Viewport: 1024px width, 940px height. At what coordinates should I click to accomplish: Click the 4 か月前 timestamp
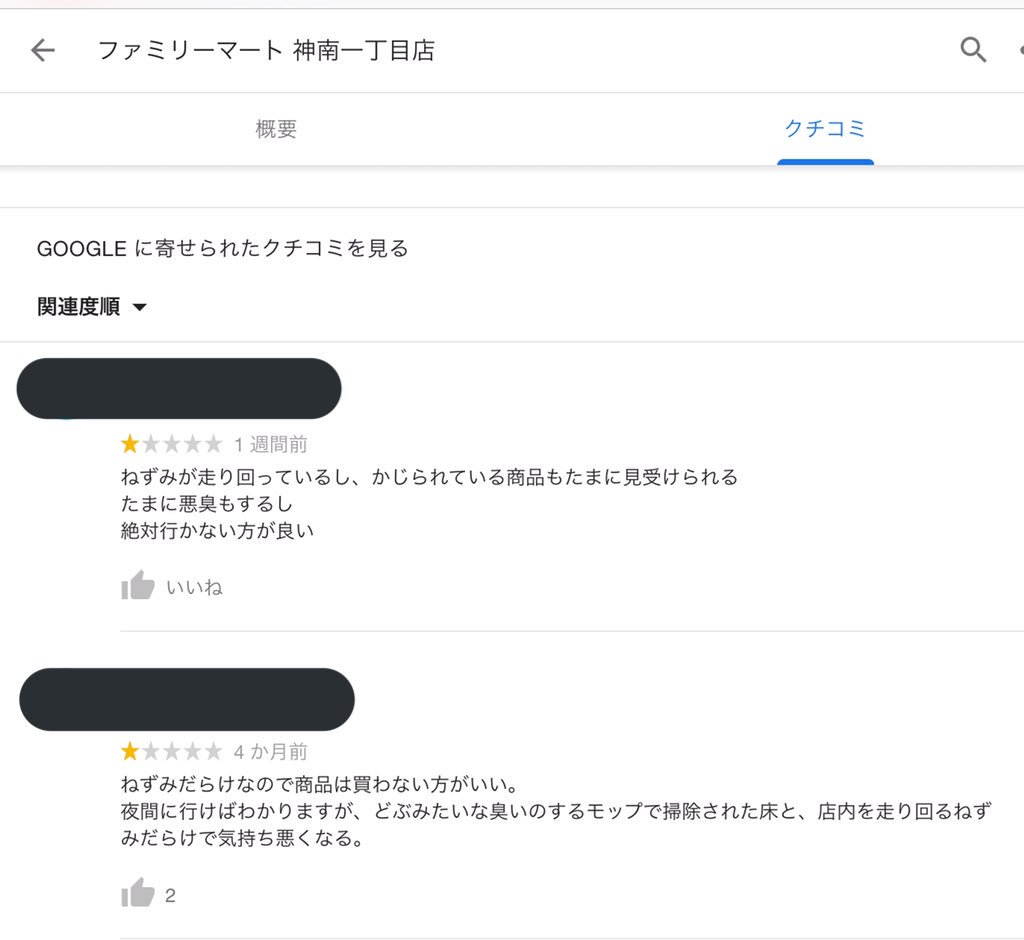pyautogui.click(x=270, y=752)
